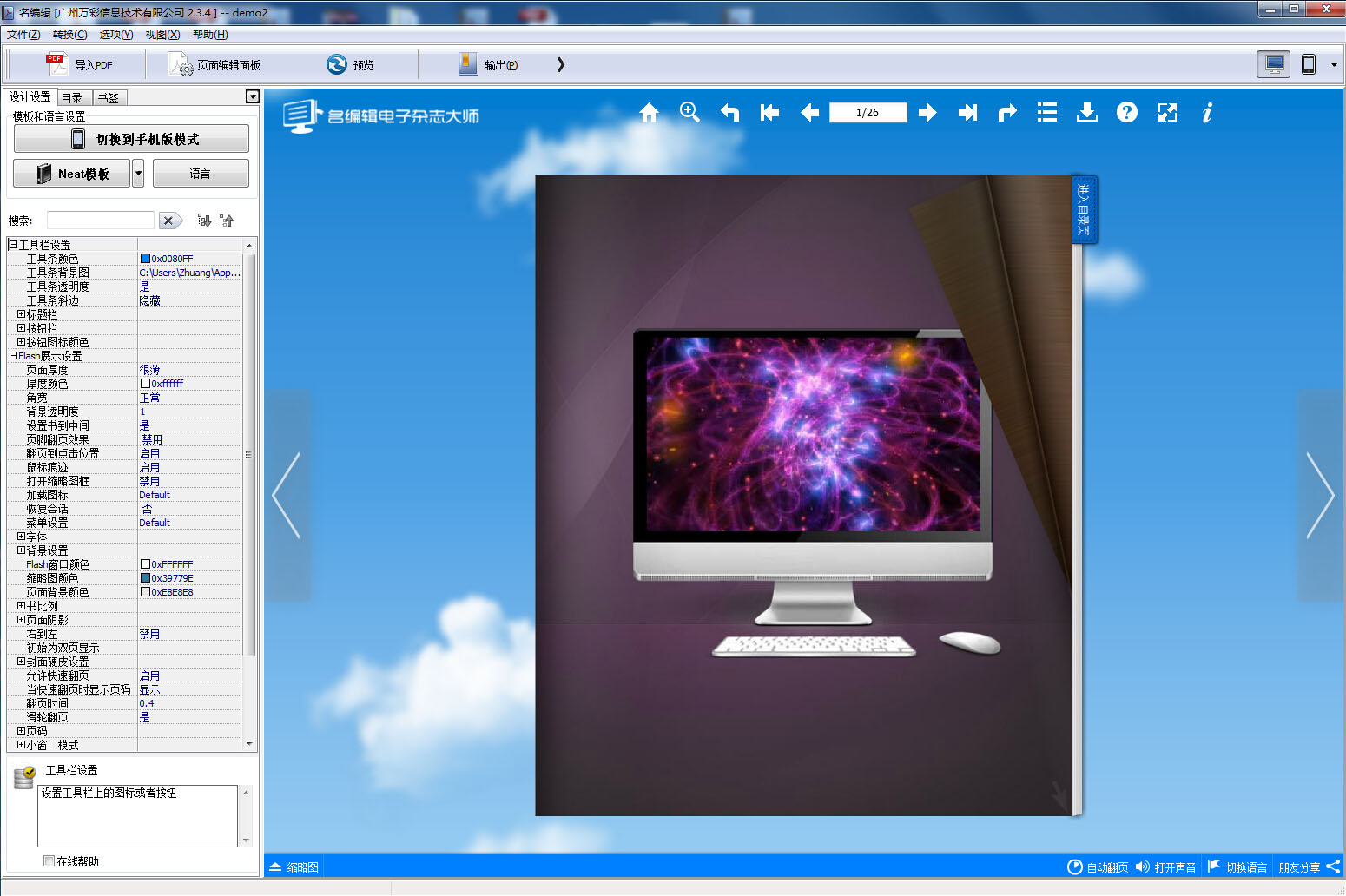Open the Neat模板 dropdown arrow
This screenshot has width=1346, height=896.
(x=138, y=174)
